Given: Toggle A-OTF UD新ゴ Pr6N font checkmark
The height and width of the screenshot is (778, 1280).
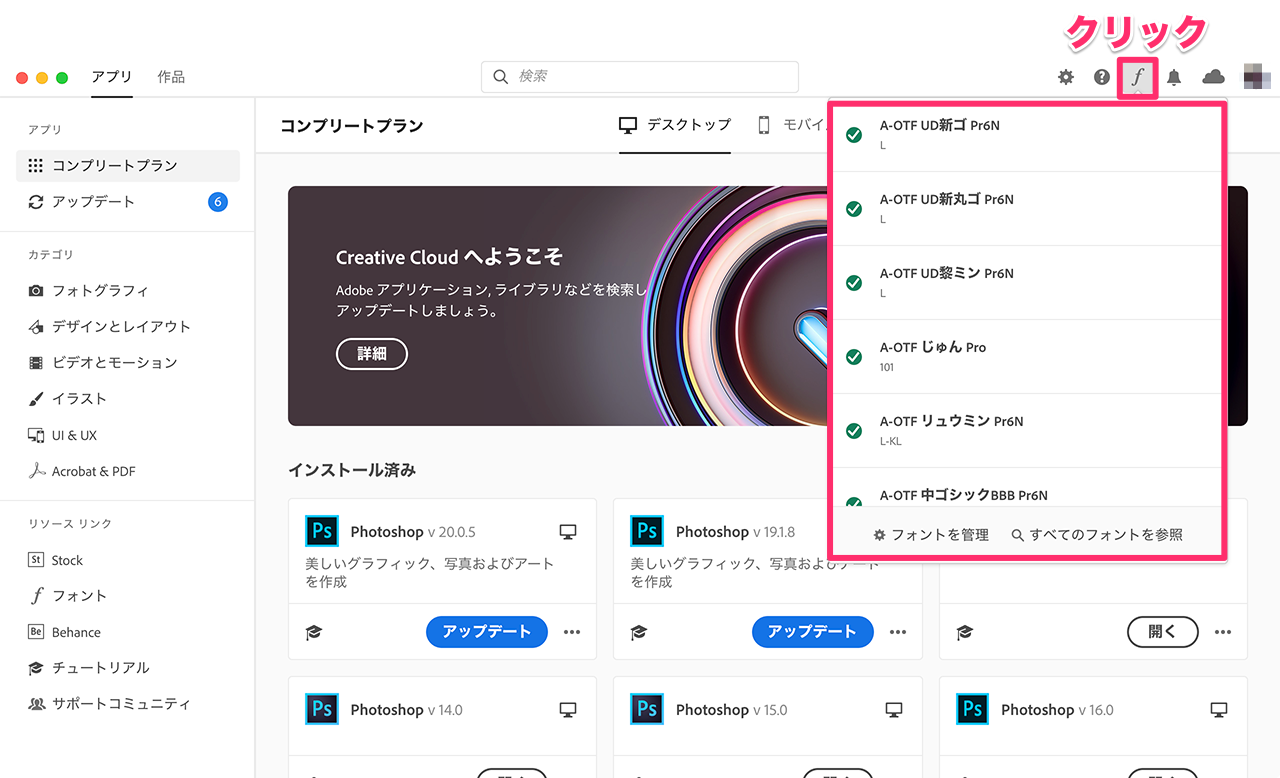Looking at the screenshot, I should point(854,135).
